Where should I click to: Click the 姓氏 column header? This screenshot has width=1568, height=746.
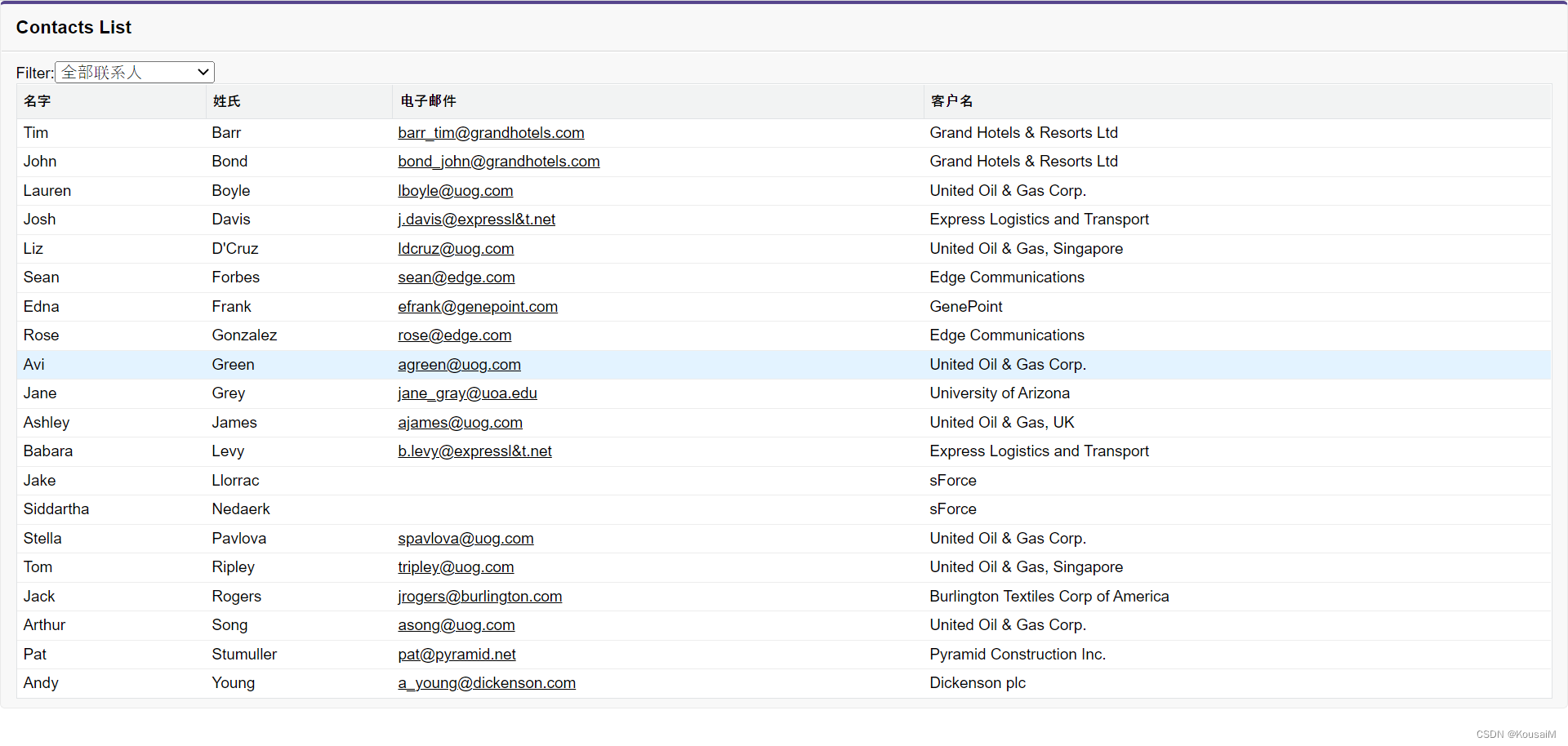pyautogui.click(x=226, y=101)
